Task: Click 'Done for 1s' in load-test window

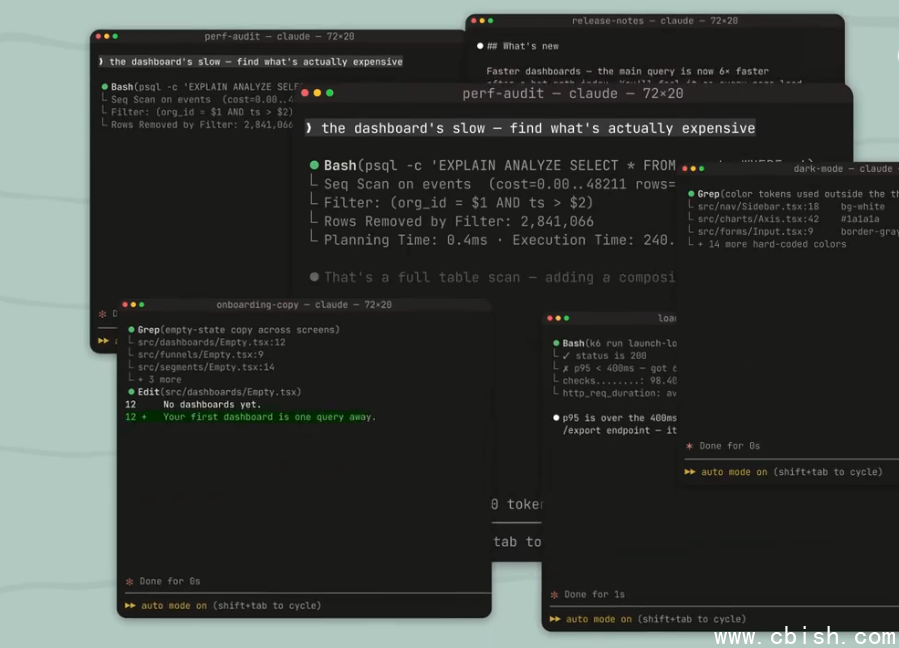Action: (595, 595)
